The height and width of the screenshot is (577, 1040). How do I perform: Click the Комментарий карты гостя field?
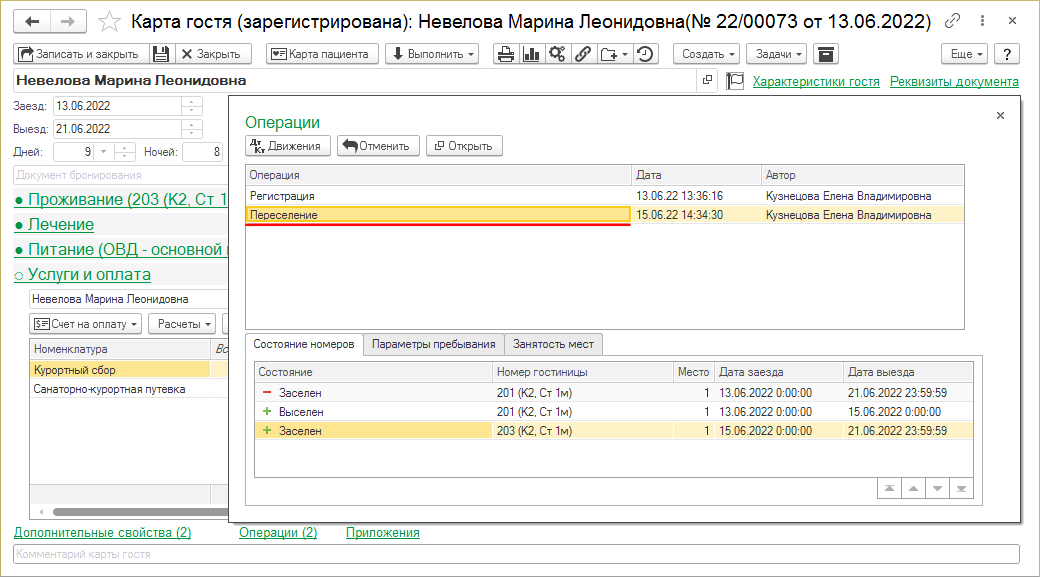point(515,554)
